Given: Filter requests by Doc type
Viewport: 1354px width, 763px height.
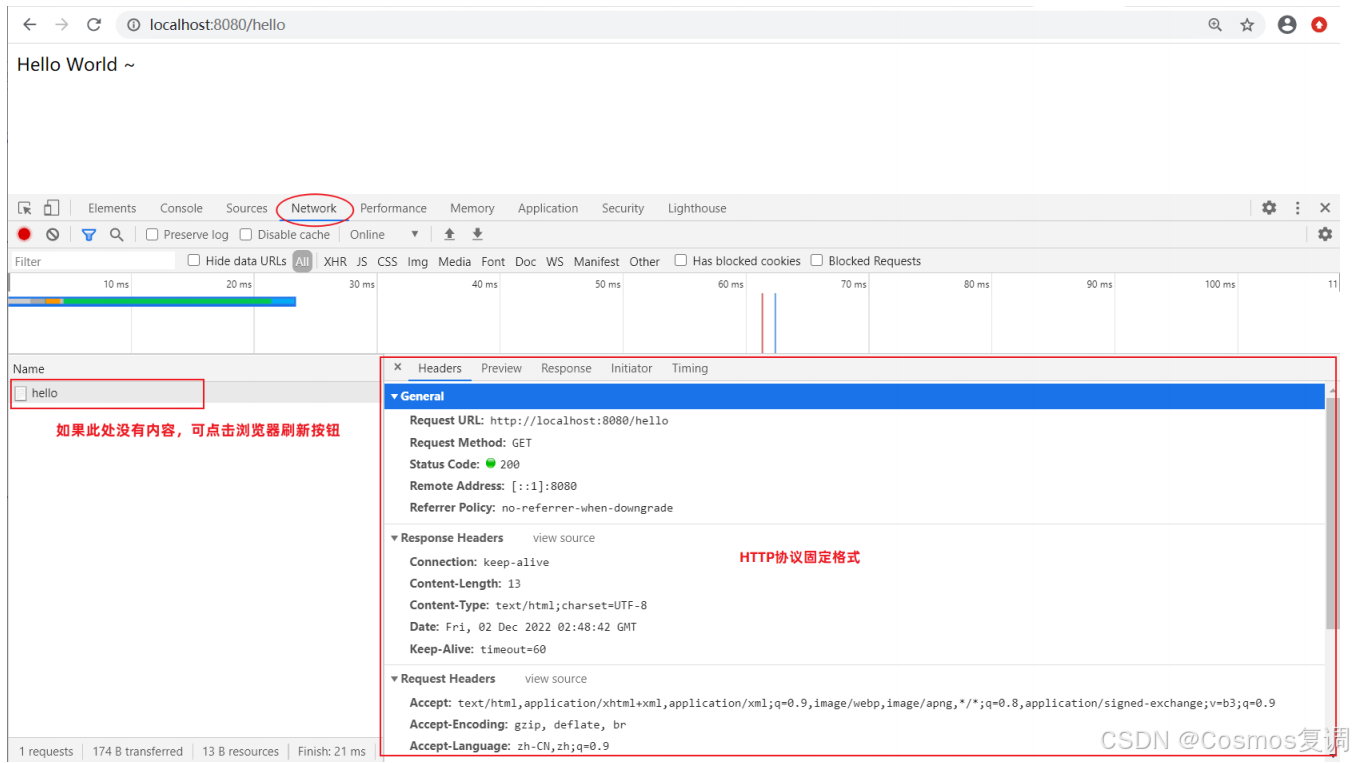Looking at the screenshot, I should click(525, 261).
